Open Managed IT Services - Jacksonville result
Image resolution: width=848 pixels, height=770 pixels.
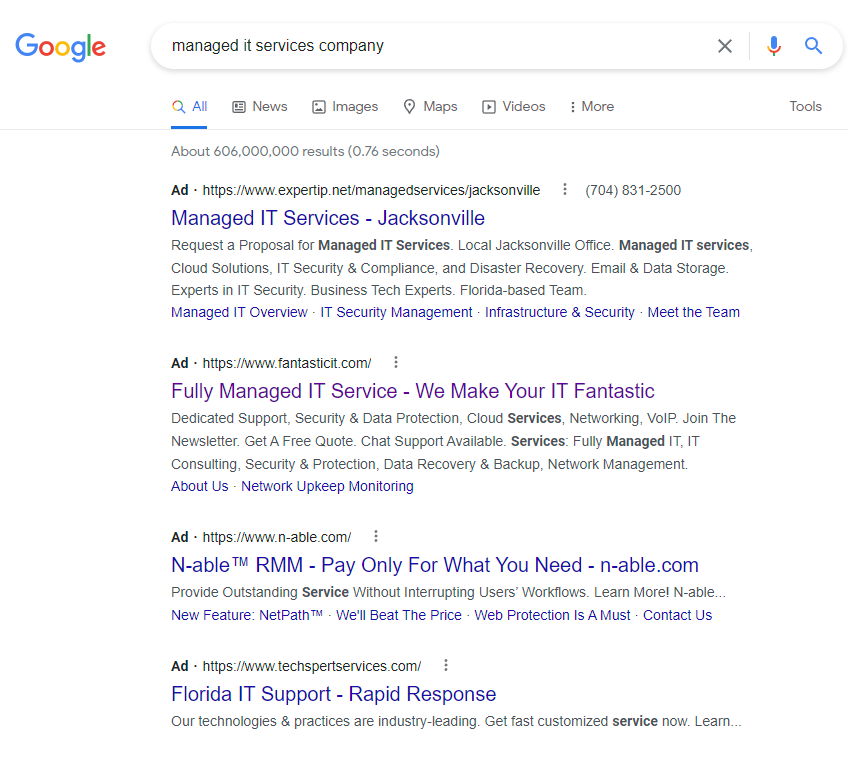[328, 218]
